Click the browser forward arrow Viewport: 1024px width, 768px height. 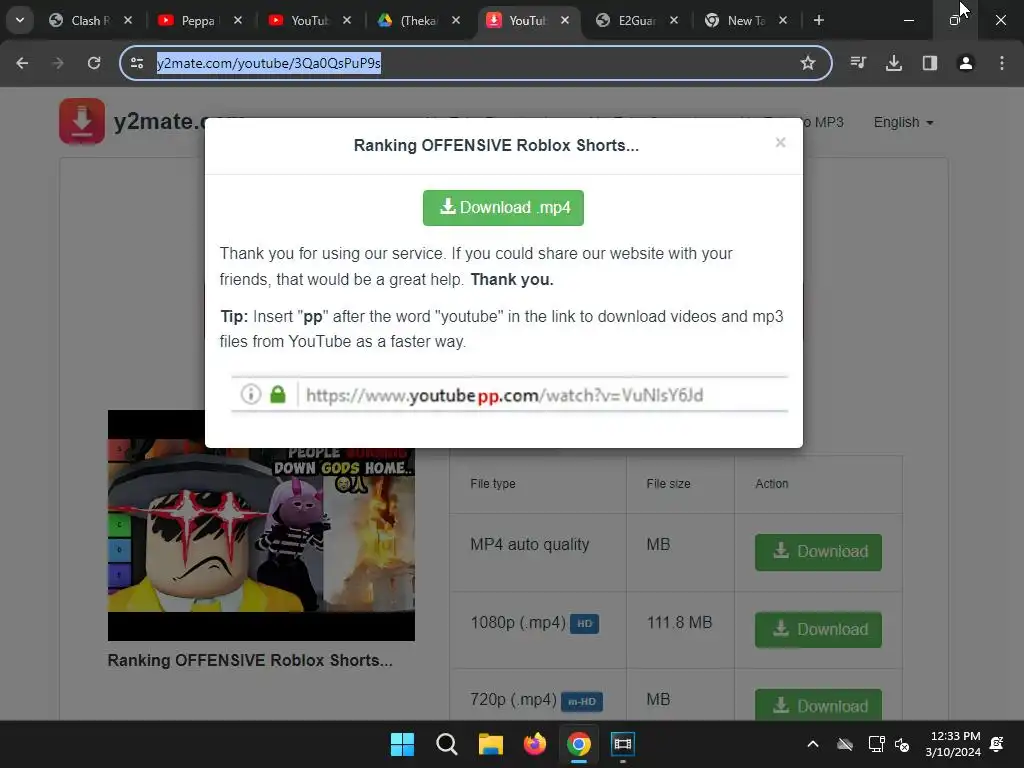[x=58, y=63]
